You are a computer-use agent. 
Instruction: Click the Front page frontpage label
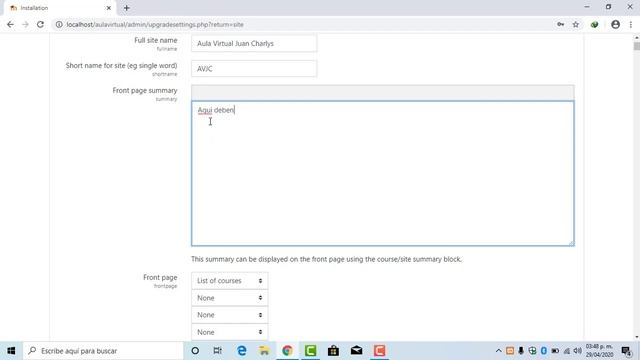pyautogui.click(x=160, y=277)
